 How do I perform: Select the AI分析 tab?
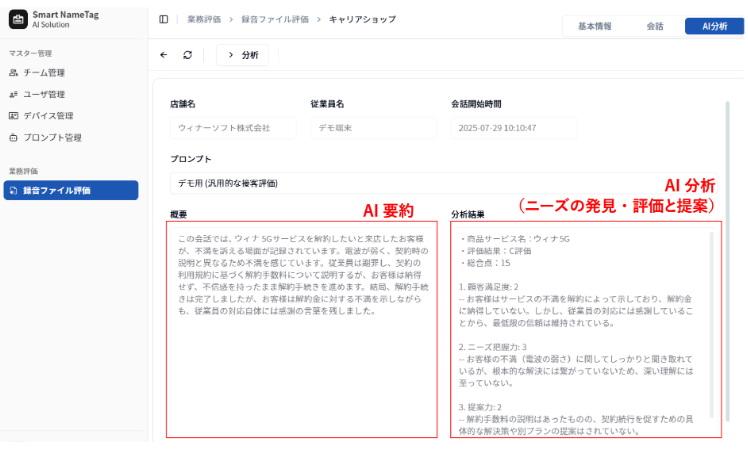[714, 26]
